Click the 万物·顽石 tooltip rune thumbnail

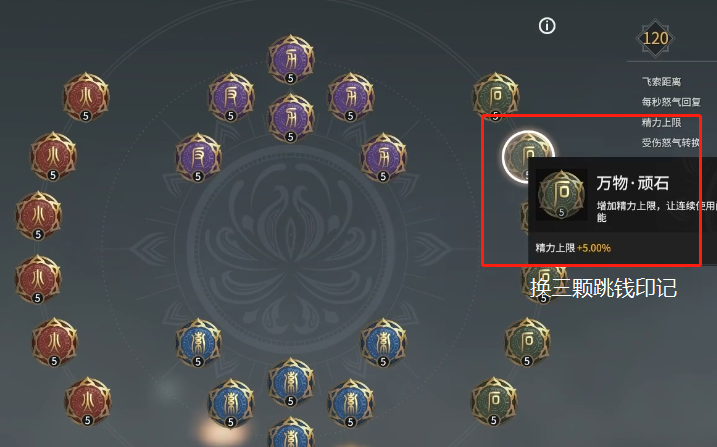(562, 195)
